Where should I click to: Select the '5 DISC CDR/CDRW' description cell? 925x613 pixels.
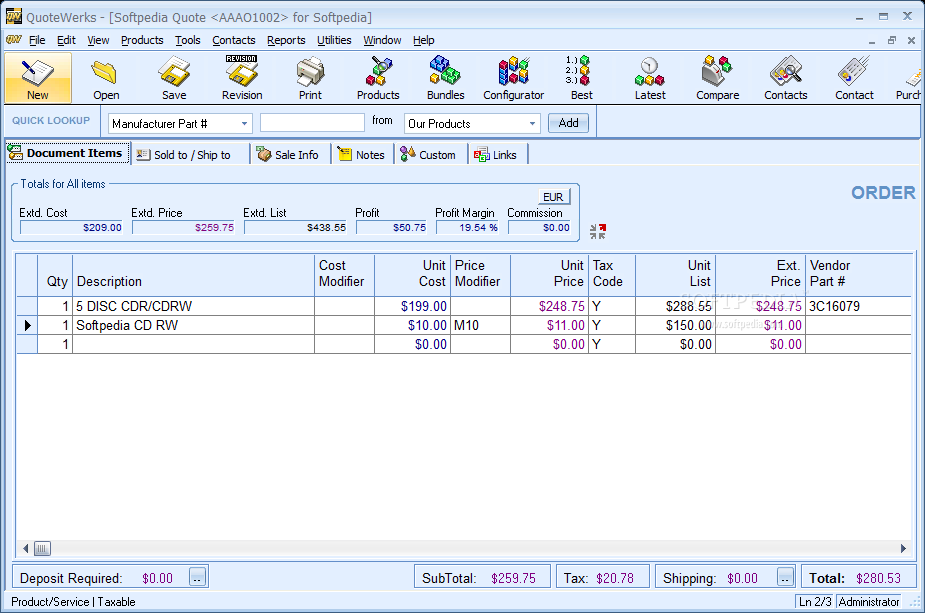(x=193, y=306)
